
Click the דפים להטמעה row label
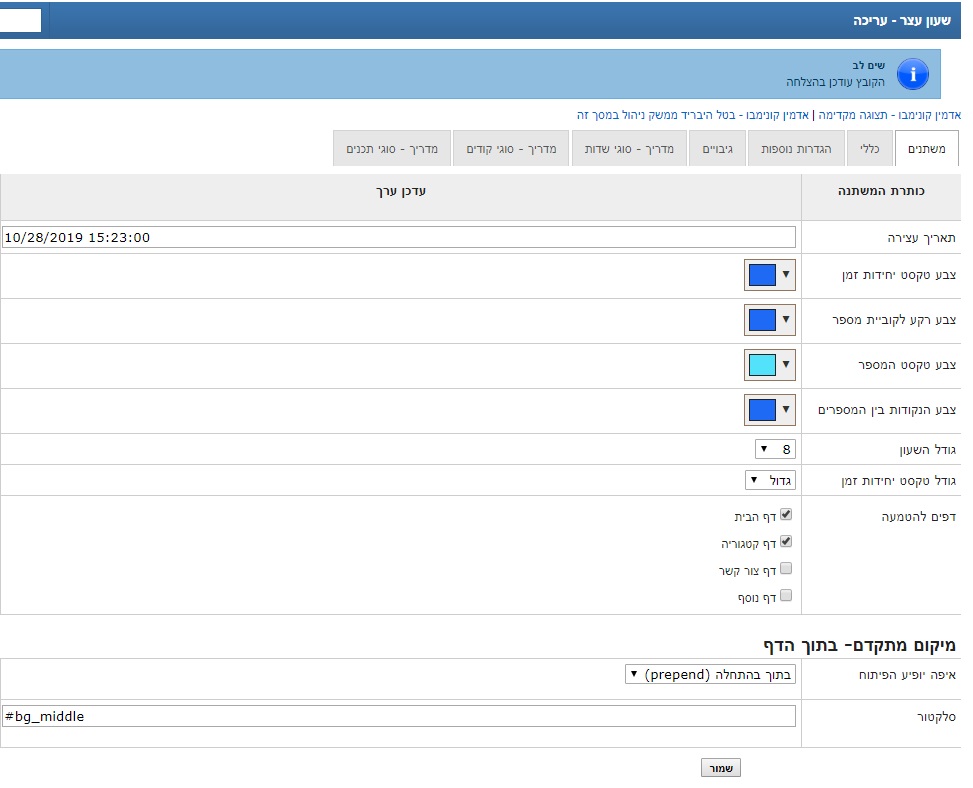point(918,517)
